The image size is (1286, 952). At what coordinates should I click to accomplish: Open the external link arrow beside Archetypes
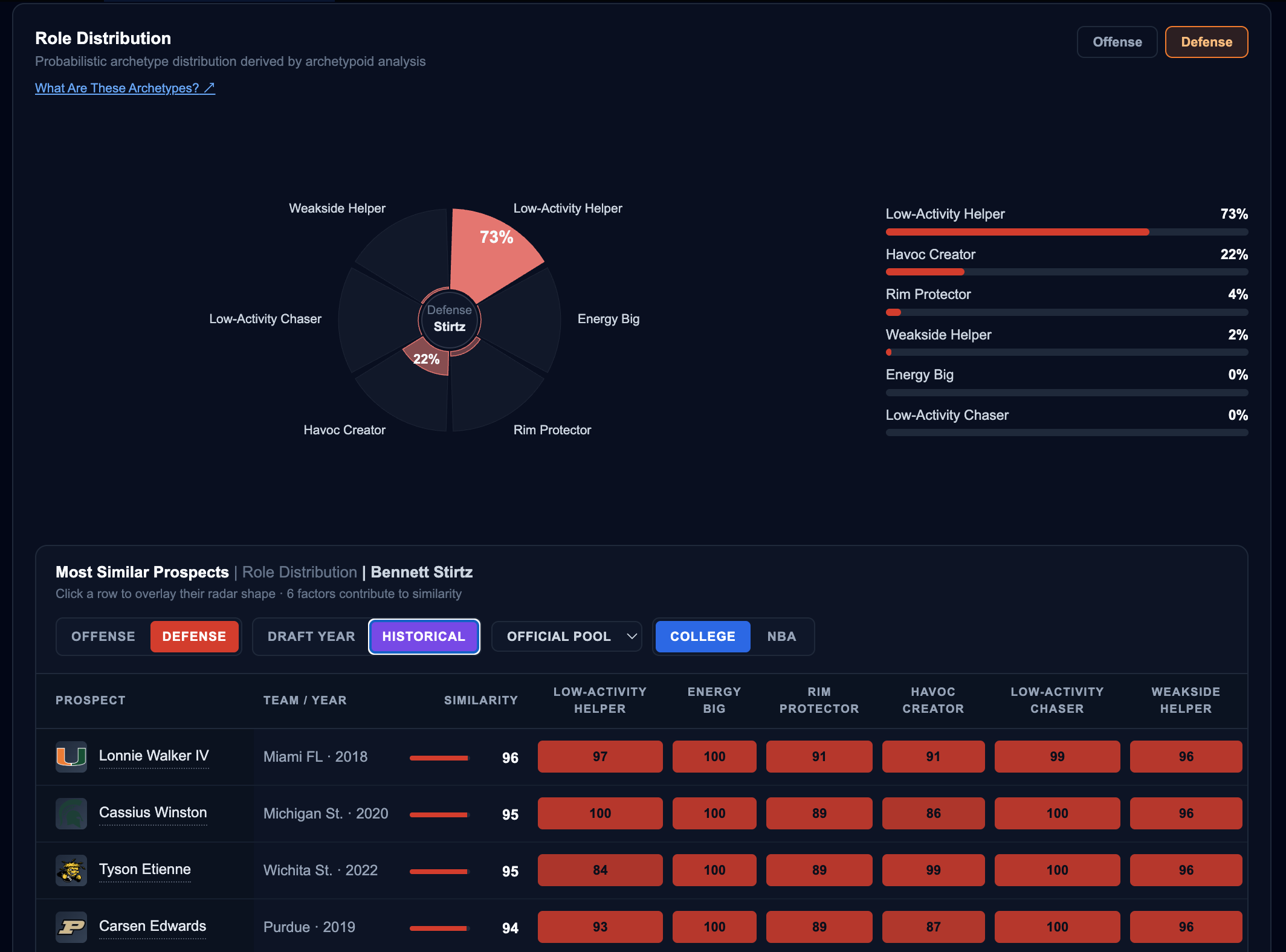click(x=209, y=88)
